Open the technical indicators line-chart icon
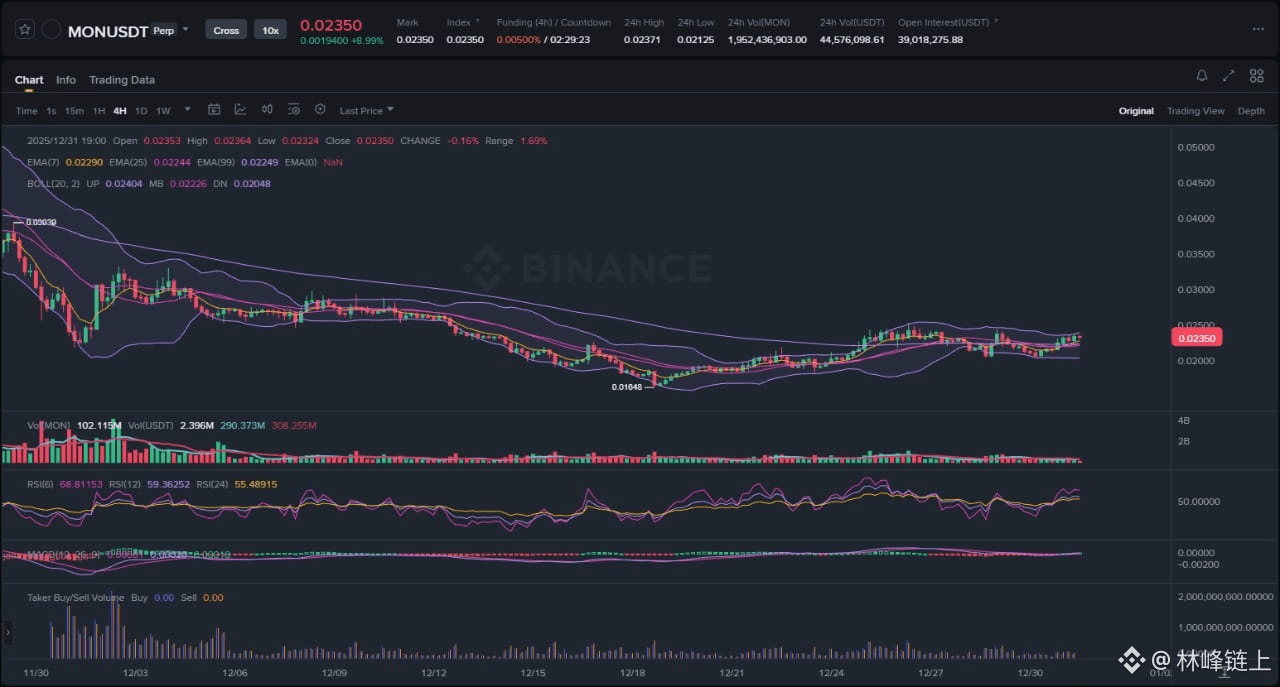This screenshot has width=1280, height=687. (241, 110)
